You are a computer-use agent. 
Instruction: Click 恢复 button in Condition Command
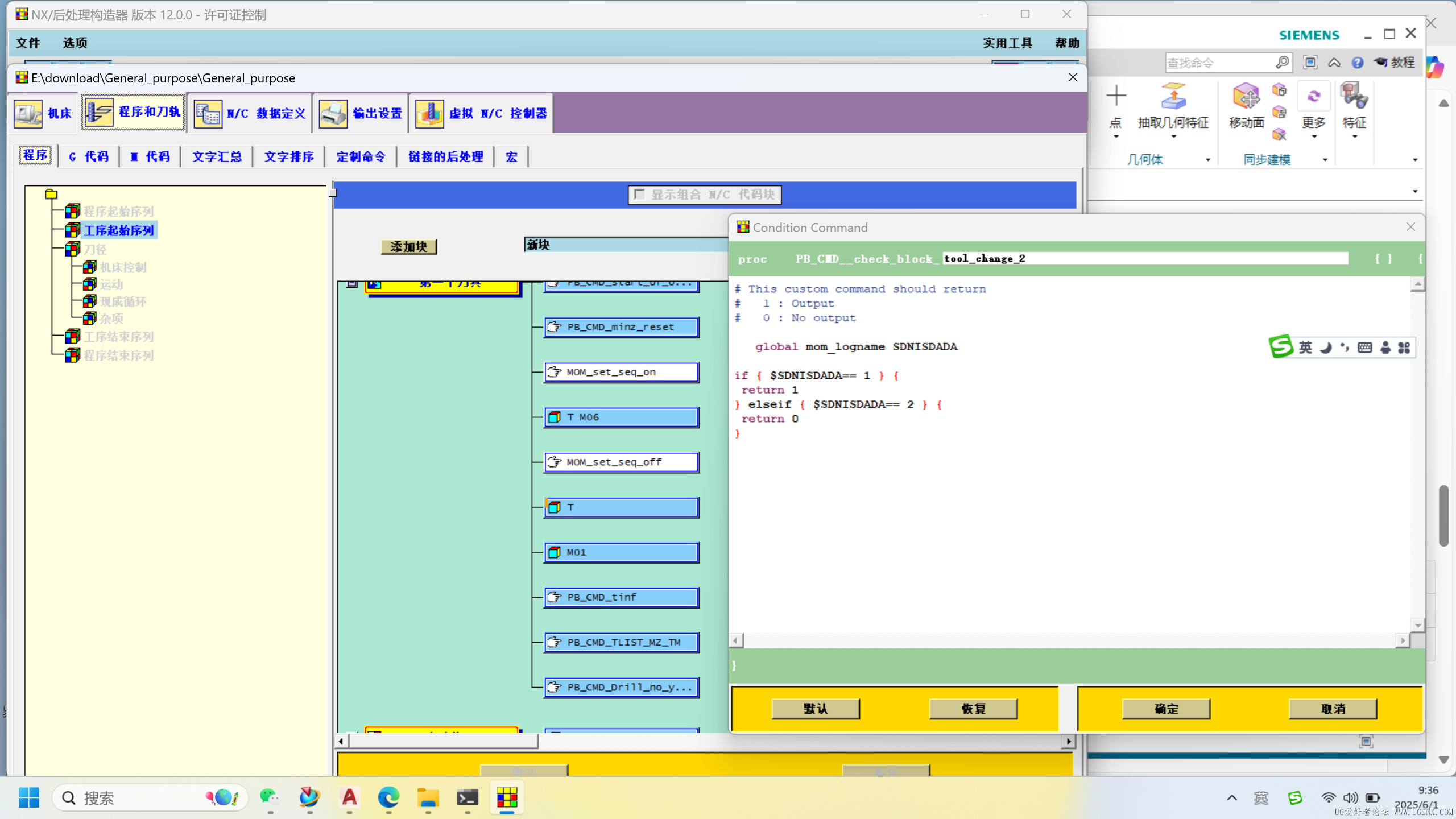(x=973, y=709)
